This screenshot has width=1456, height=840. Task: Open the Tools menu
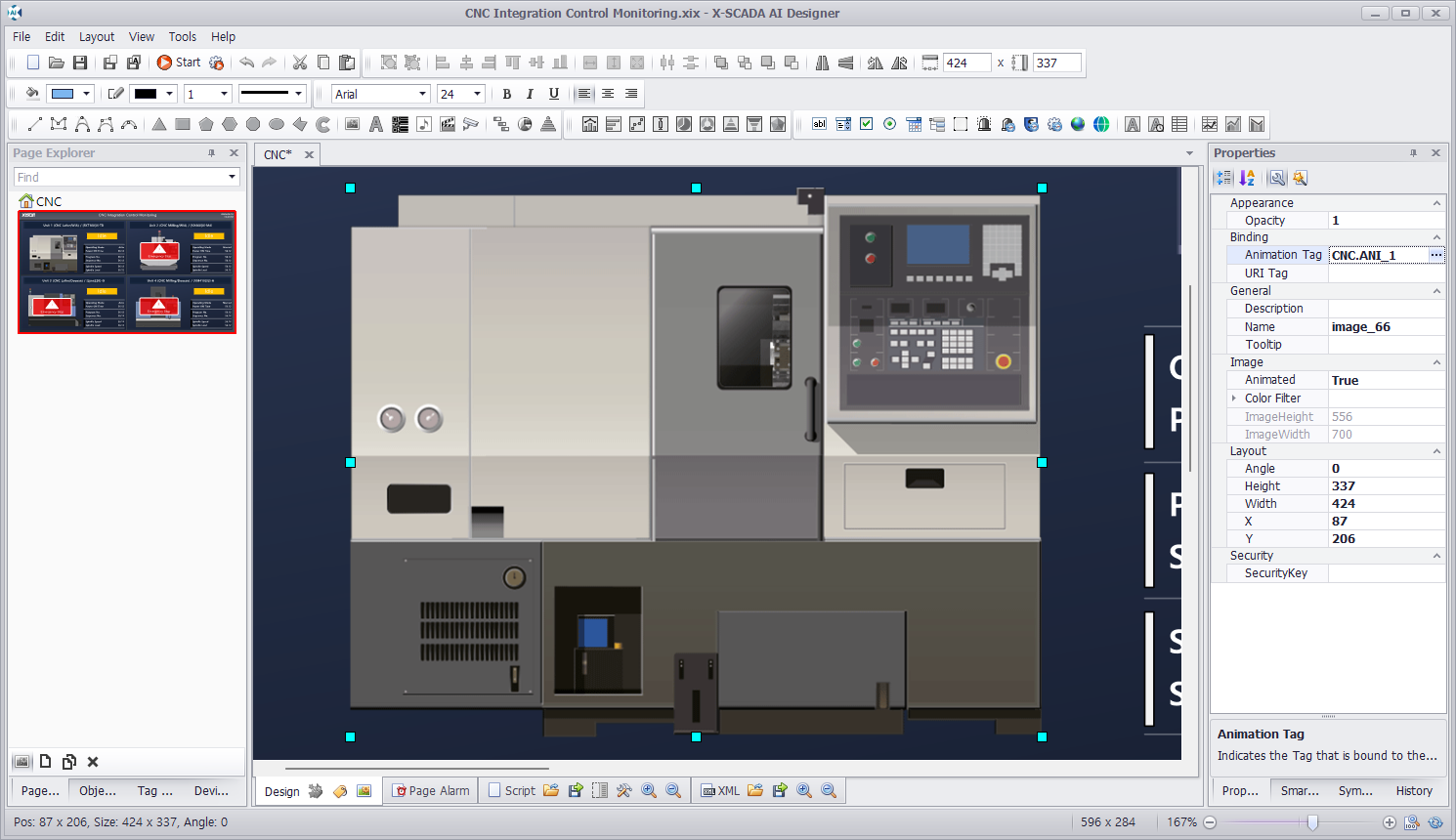coord(183,37)
